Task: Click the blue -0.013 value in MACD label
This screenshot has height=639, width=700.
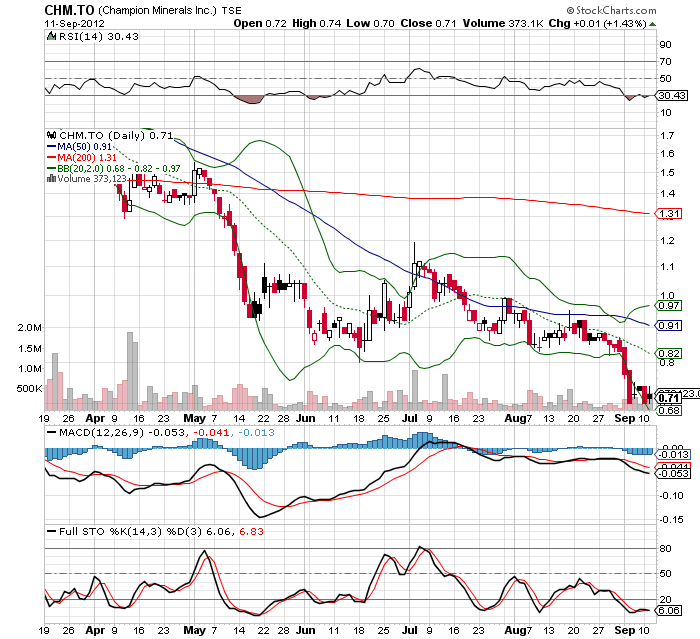Action: tap(256, 433)
